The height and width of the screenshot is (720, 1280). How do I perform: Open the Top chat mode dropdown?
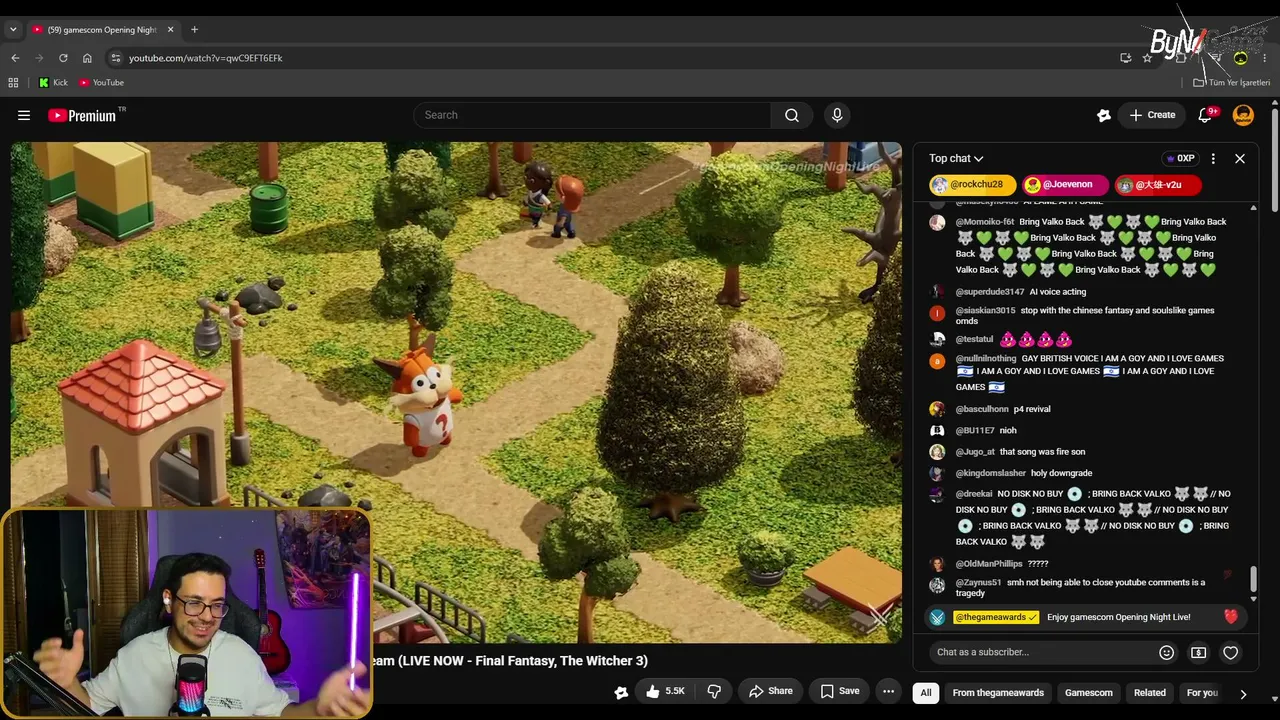click(956, 158)
